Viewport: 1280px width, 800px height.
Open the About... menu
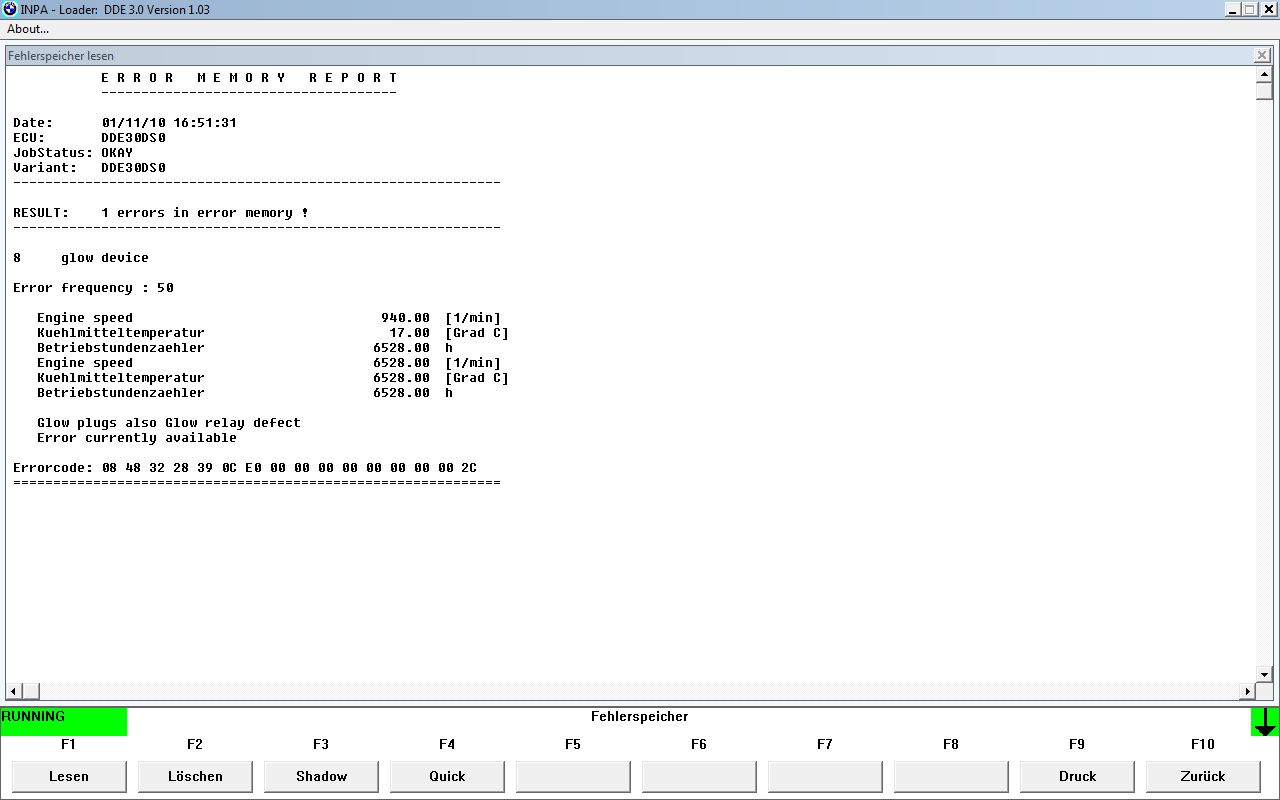pos(28,29)
